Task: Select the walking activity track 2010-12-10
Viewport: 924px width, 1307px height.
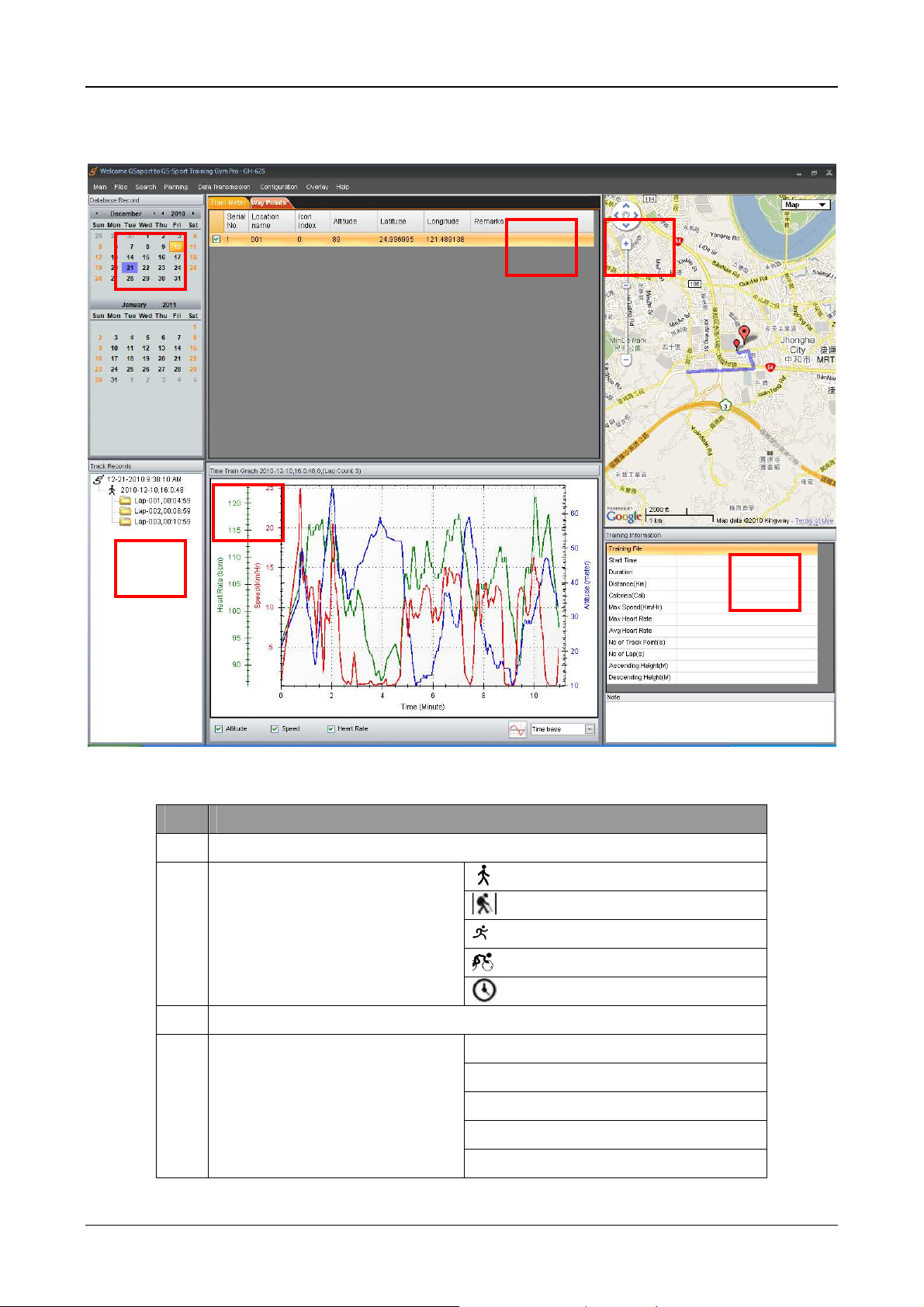Action: coord(151,490)
